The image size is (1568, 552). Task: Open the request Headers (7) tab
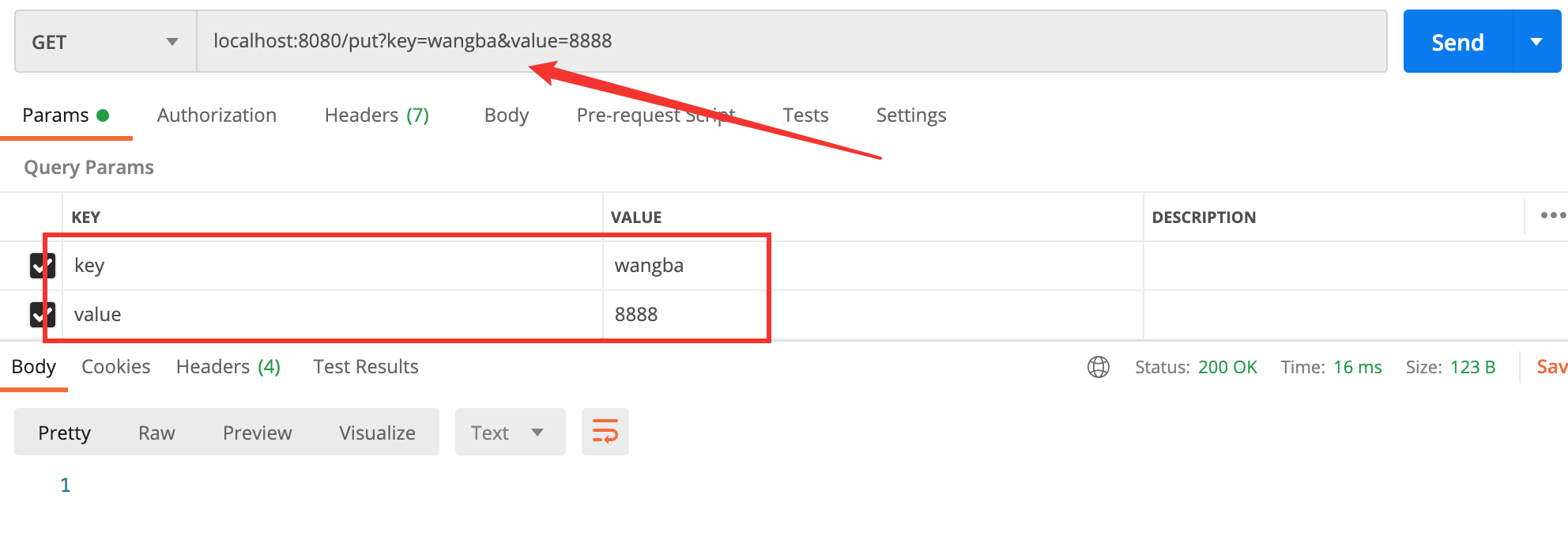pos(376,115)
